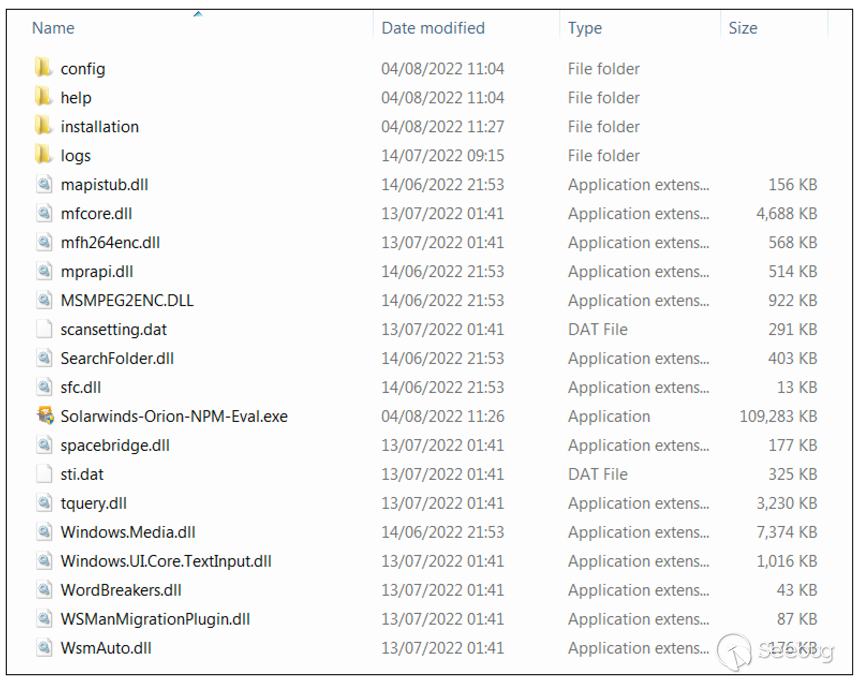Select the Windows.UI.Core.TextInput.dll file name

coord(166,561)
